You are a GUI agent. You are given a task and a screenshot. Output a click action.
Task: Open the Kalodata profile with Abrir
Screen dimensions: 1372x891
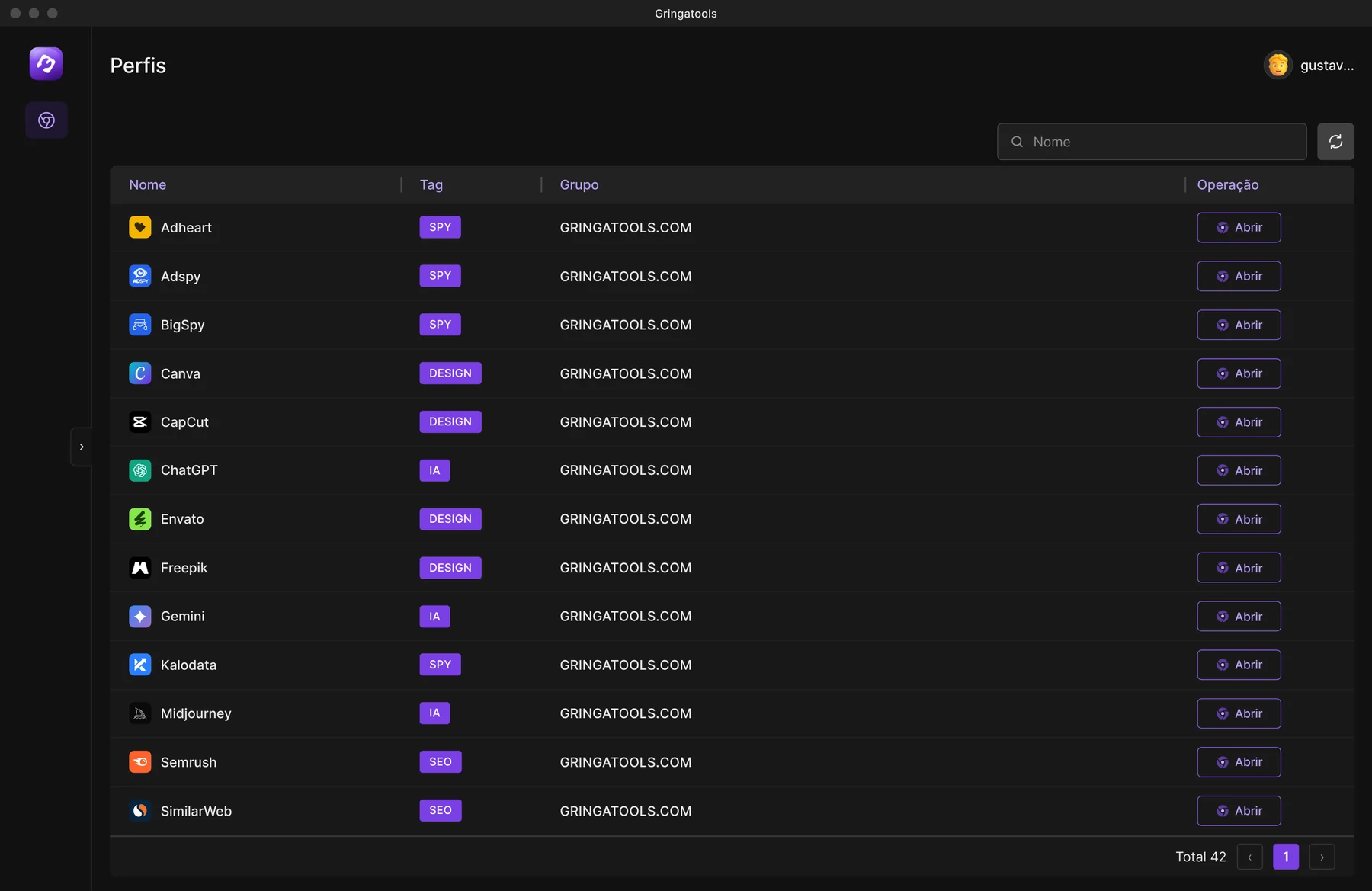(1239, 665)
